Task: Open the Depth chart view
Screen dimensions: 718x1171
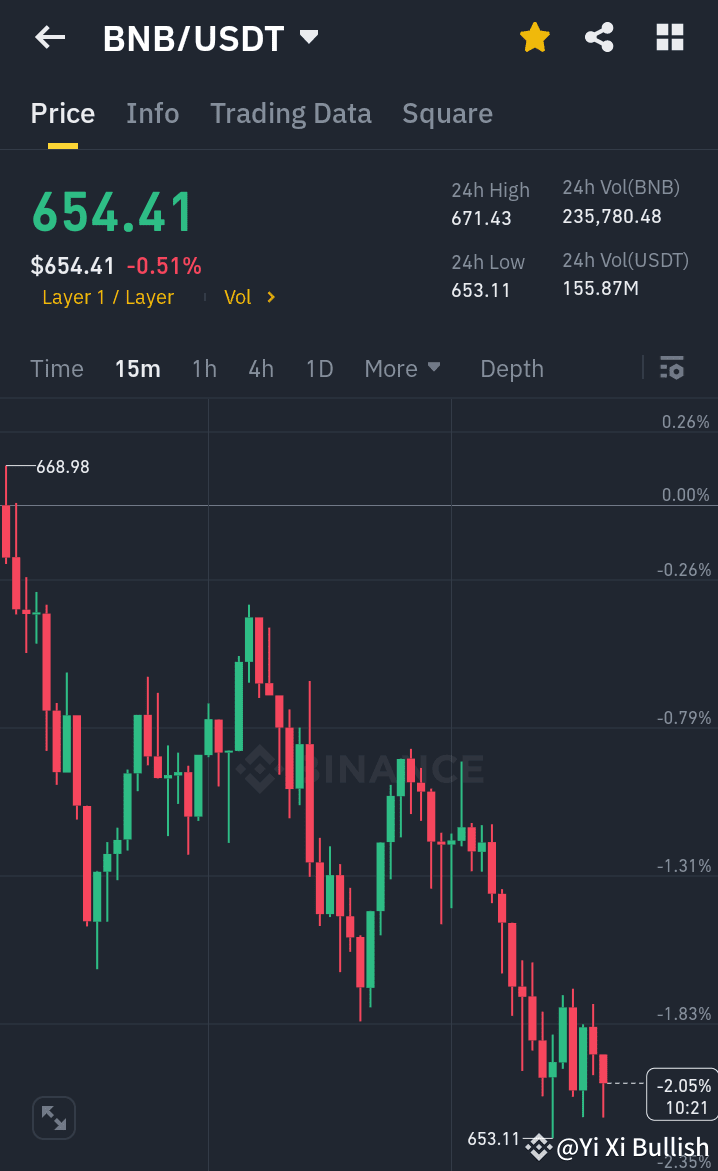Action: 511,368
